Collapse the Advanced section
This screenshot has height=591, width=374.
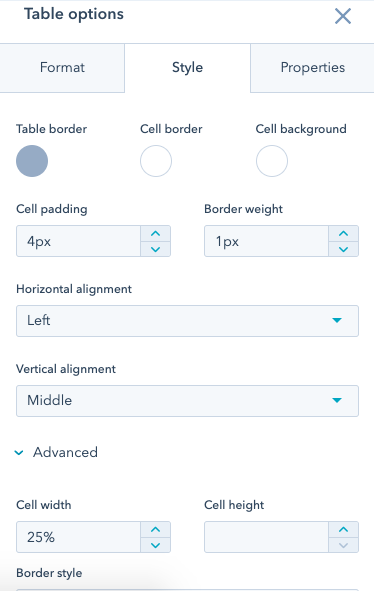56,452
